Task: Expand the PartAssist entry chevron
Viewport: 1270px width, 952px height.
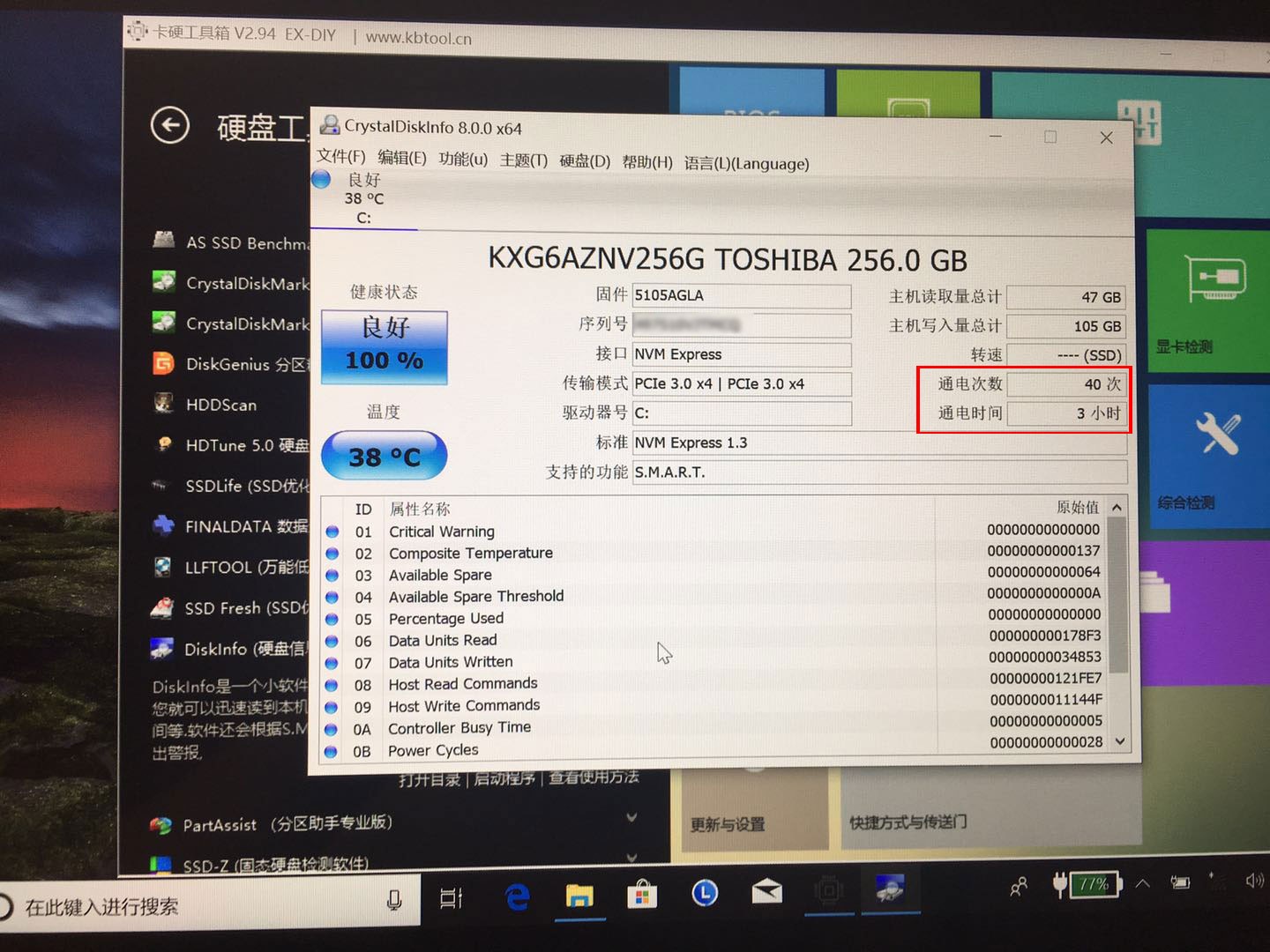Action: pyautogui.click(x=632, y=817)
